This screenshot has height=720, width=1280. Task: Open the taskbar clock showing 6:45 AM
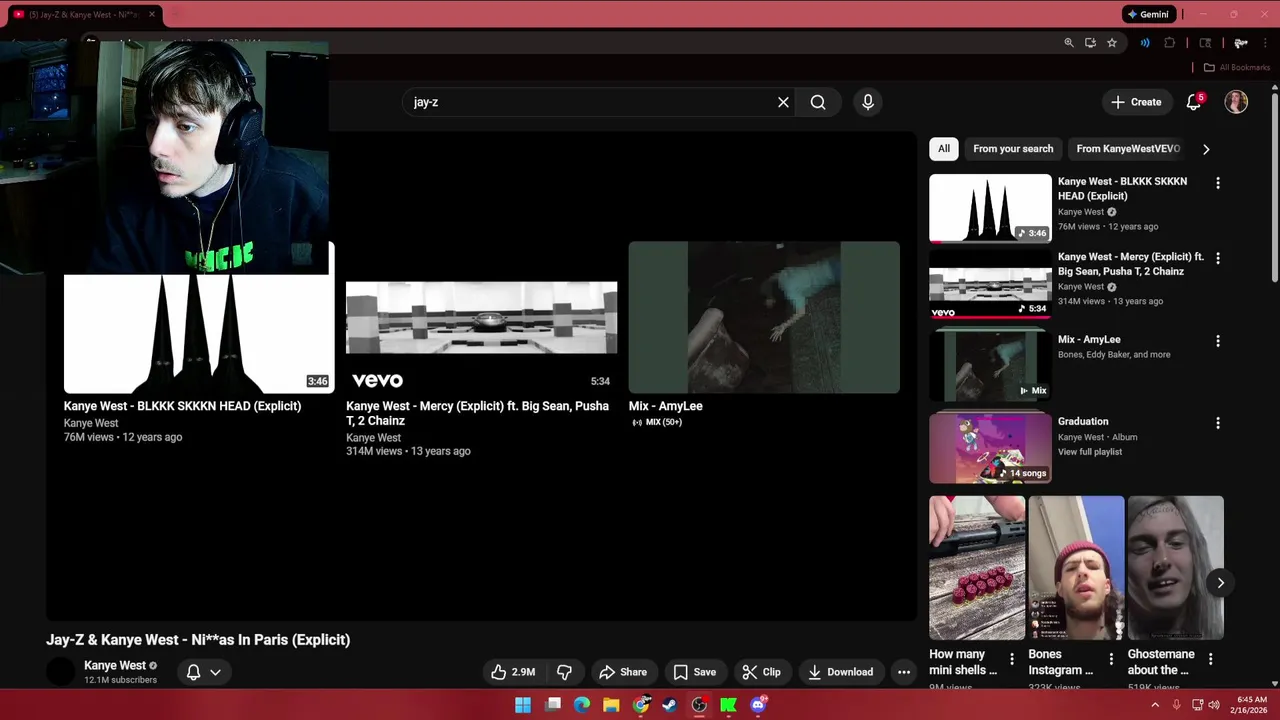point(1252,705)
